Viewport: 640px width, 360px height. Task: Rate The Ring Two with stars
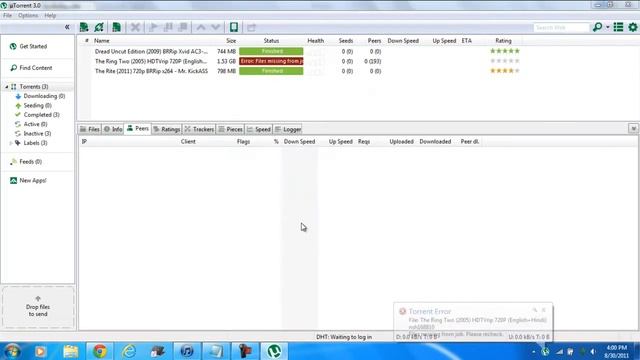coord(505,61)
